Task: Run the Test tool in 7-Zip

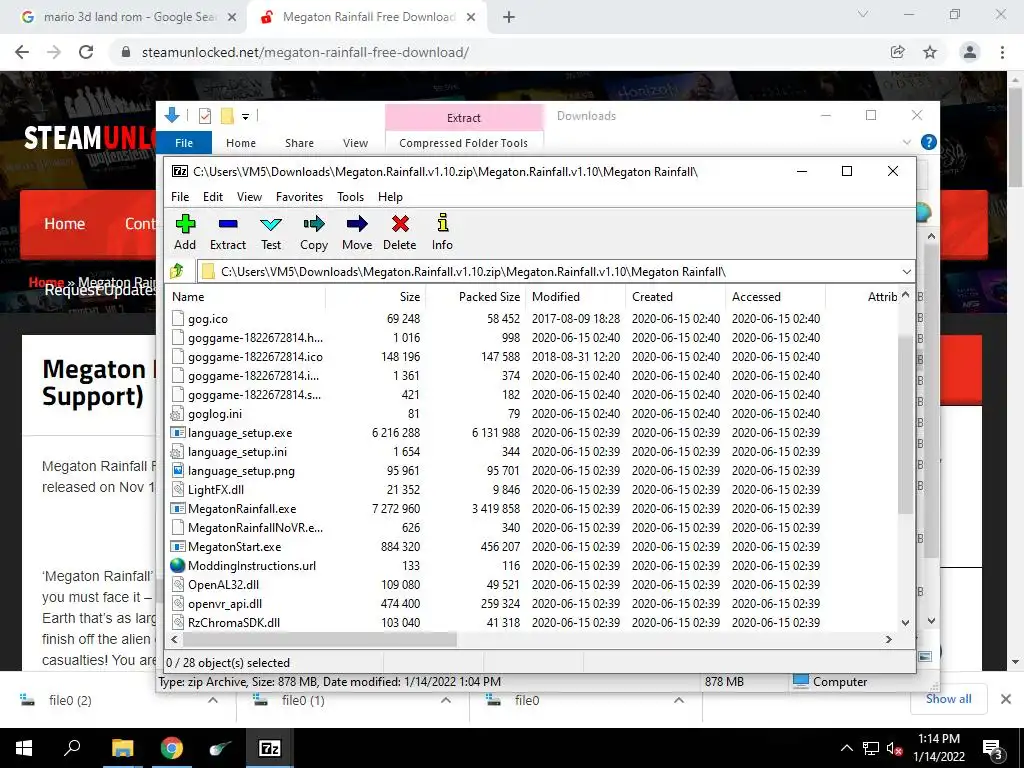Action: click(x=271, y=232)
